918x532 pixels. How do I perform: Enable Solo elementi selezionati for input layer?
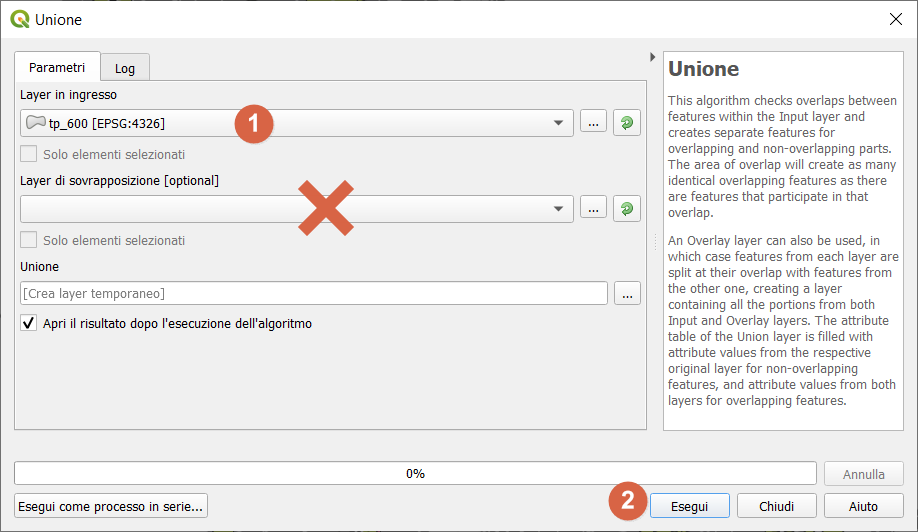tap(29, 155)
